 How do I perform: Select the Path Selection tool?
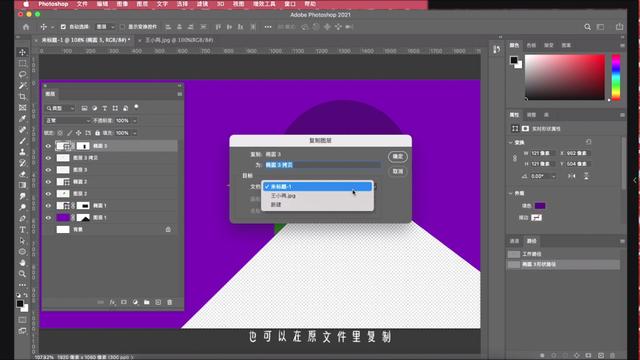click(x=22, y=240)
